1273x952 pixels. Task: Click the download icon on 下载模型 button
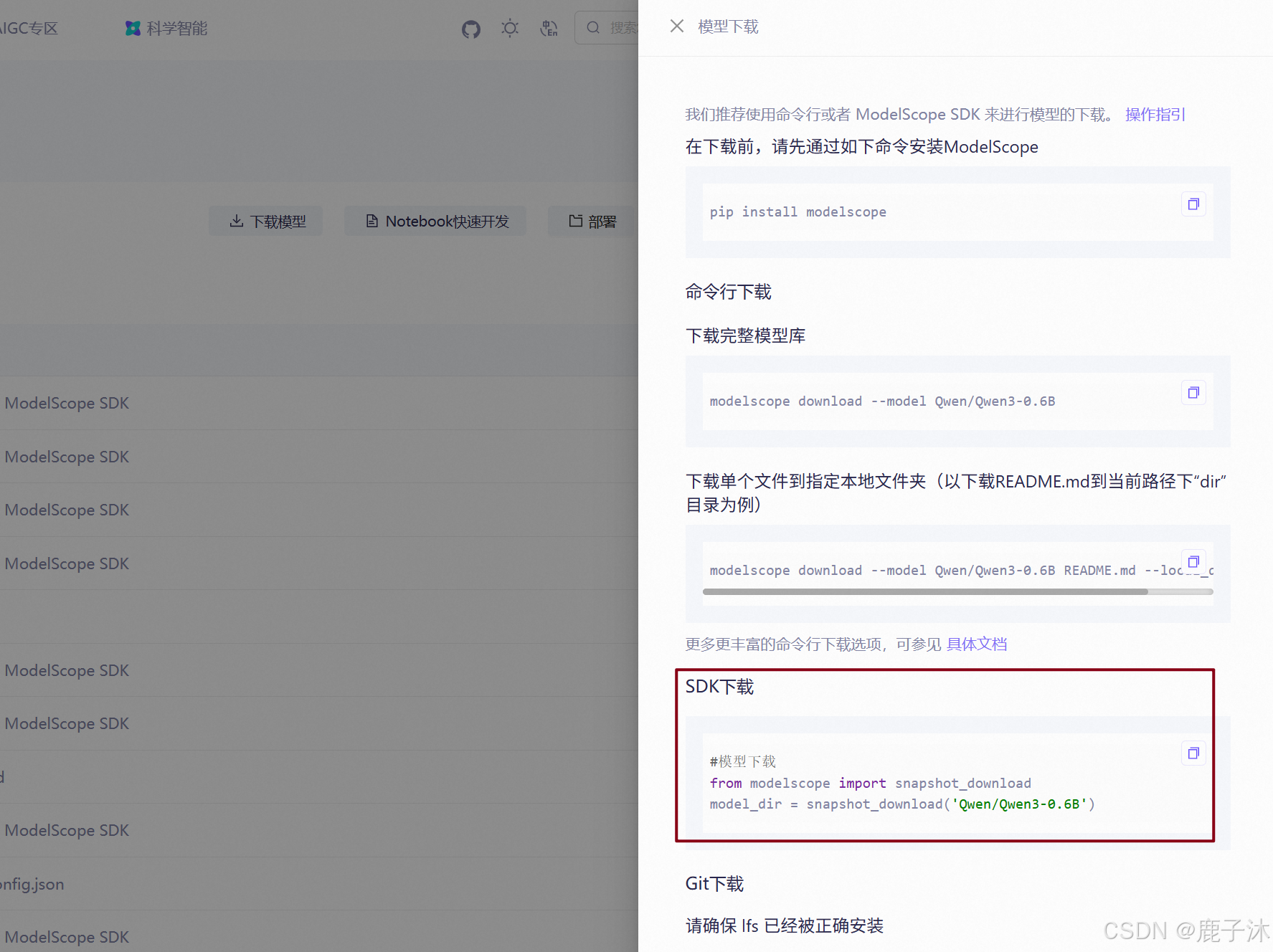(x=237, y=221)
